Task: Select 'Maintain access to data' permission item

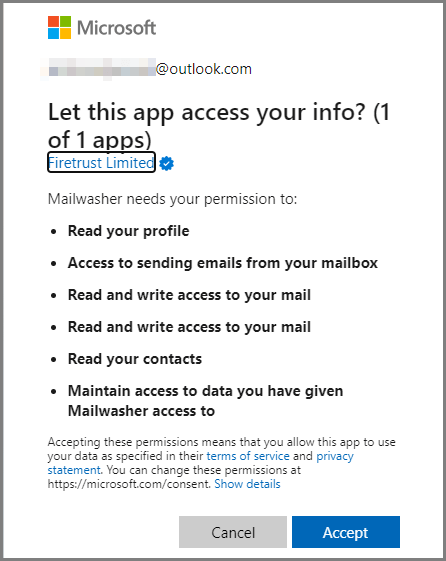Action: click(205, 401)
